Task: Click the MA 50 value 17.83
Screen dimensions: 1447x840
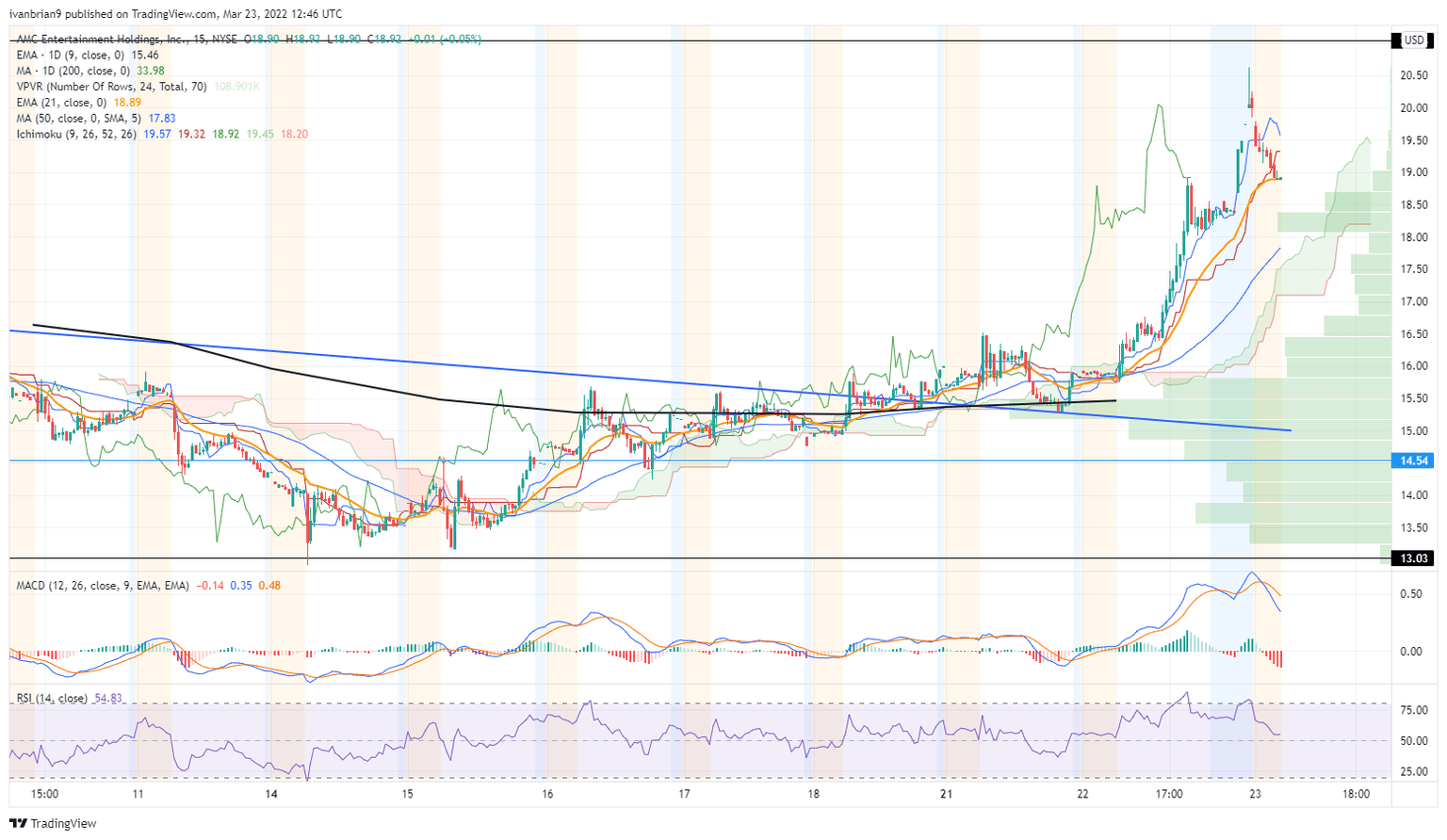Action: 162,119
